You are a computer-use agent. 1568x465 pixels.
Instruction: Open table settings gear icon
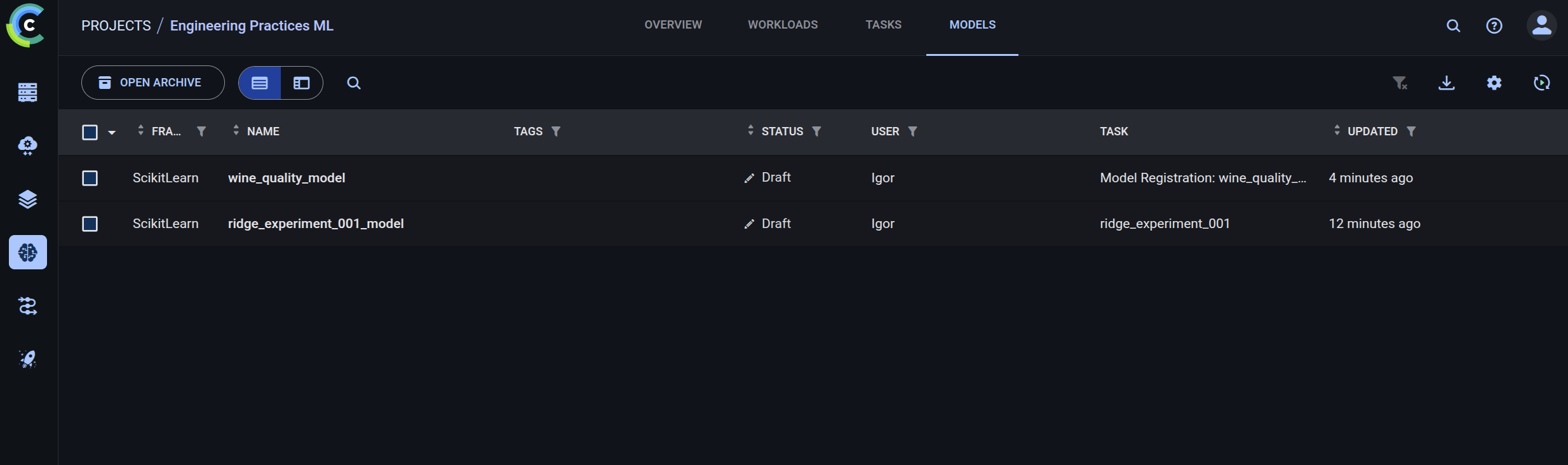[1494, 83]
